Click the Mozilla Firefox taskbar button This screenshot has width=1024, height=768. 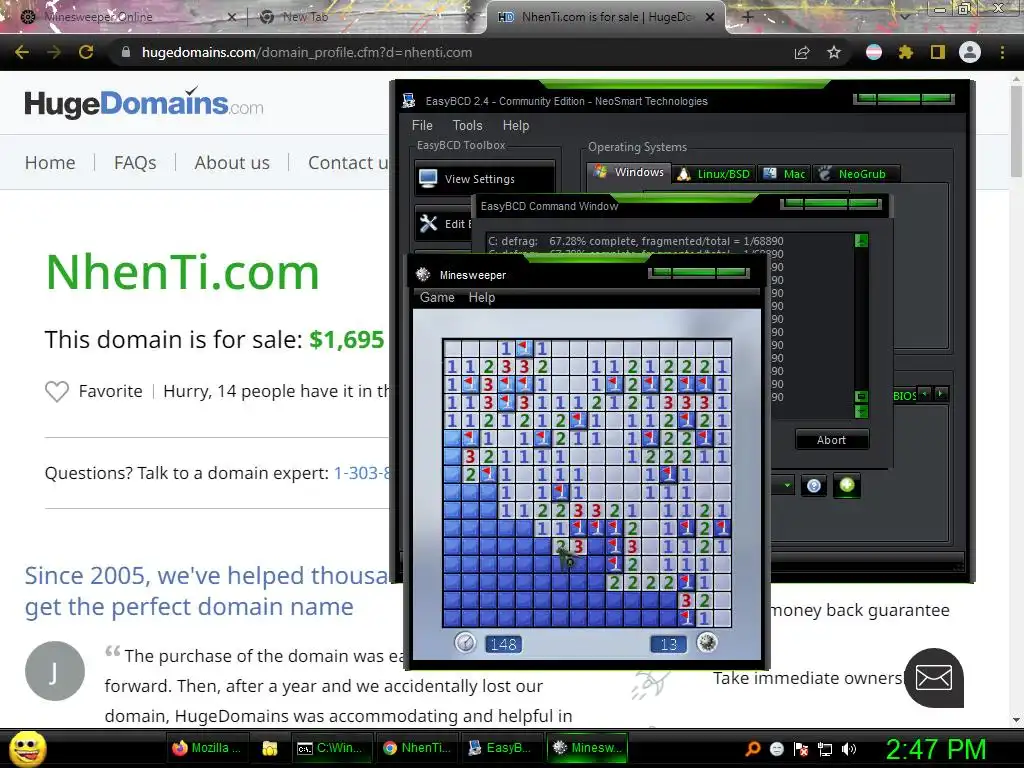[207, 748]
